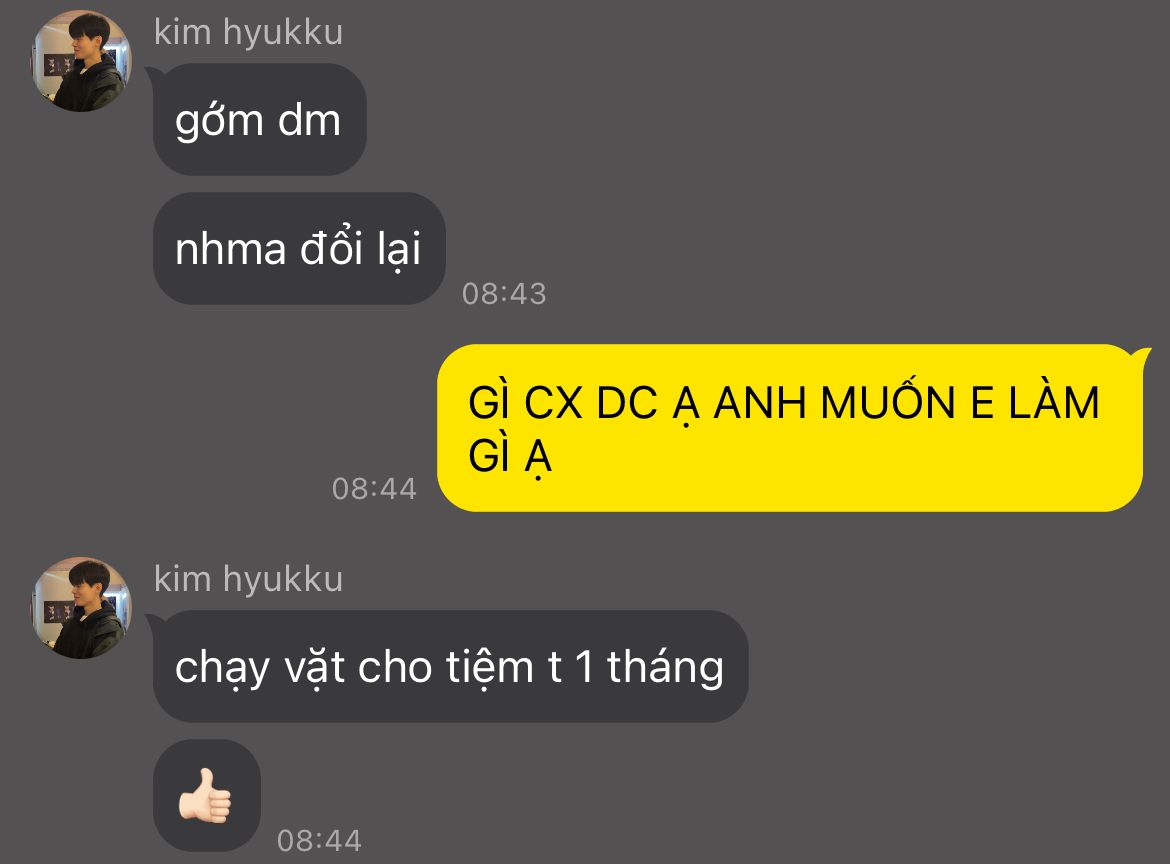Click the 08:44 timestamp beside thumbs up
The image size is (1170, 864).
319,841
